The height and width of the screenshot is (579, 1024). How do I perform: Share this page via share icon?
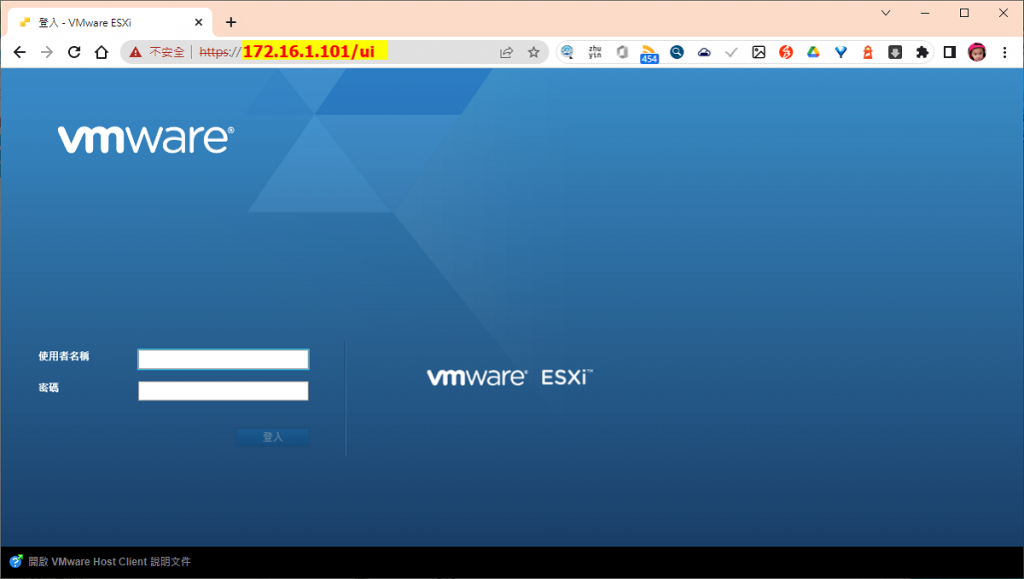coord(507,52)
